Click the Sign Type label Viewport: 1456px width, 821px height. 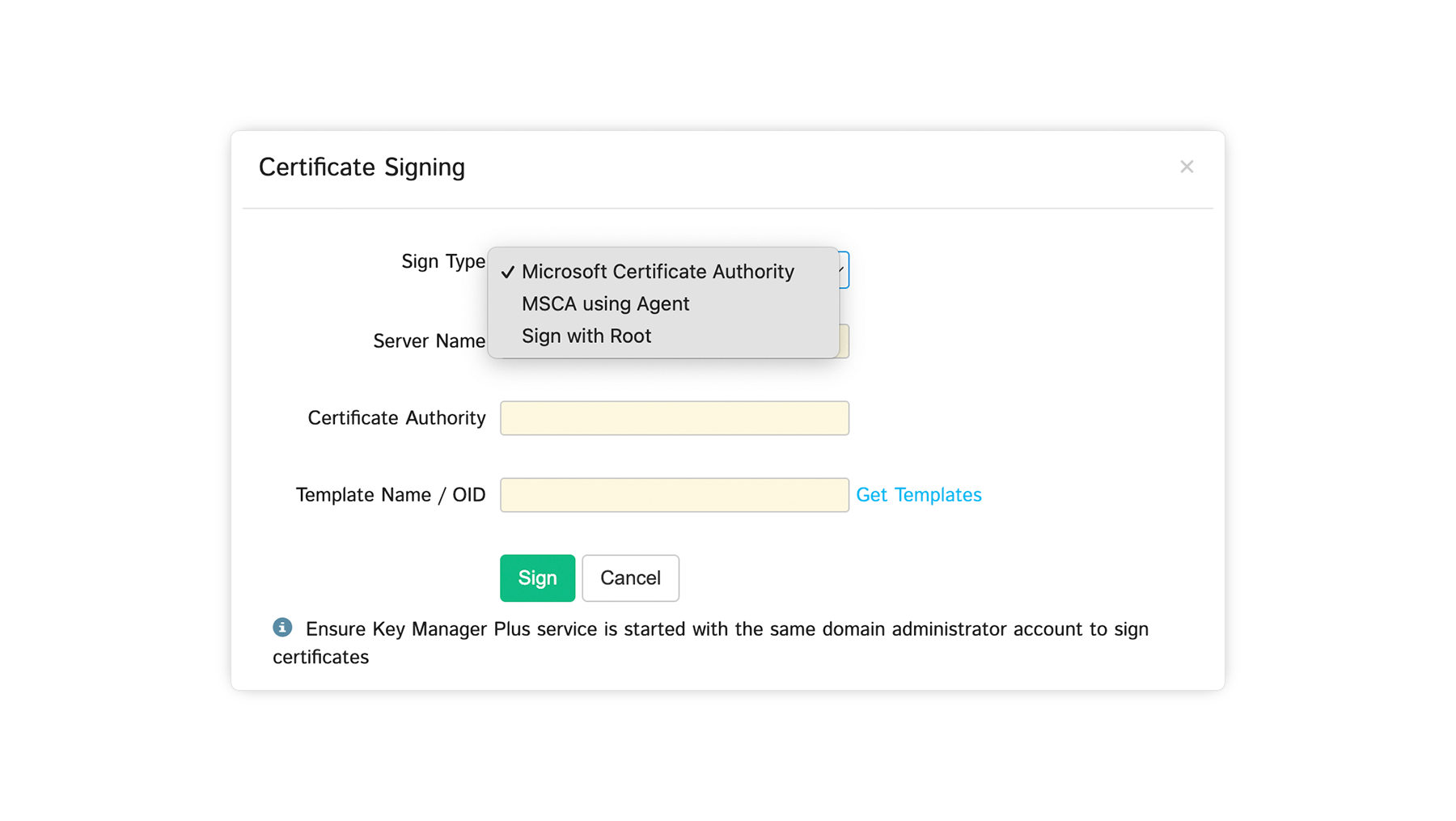442,261
